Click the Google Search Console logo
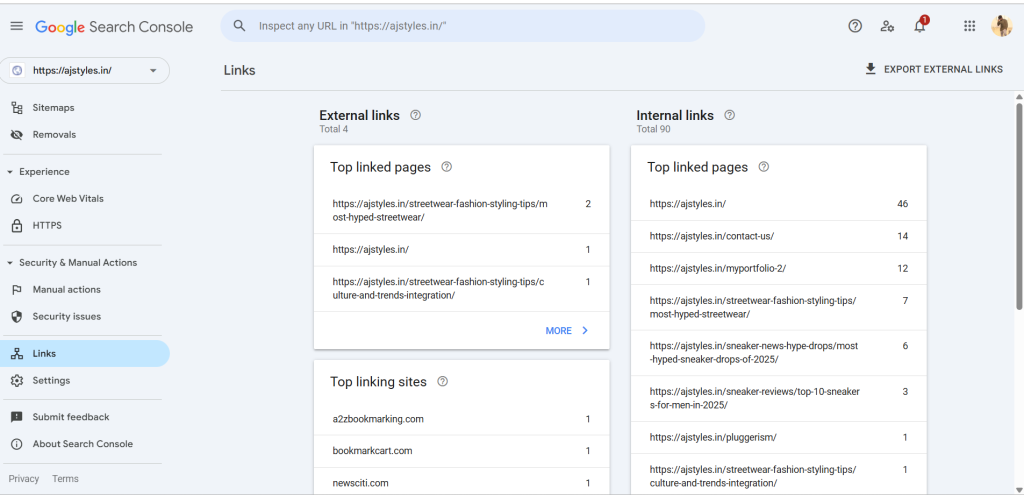 pyautogui.click(x=114, y=27)
